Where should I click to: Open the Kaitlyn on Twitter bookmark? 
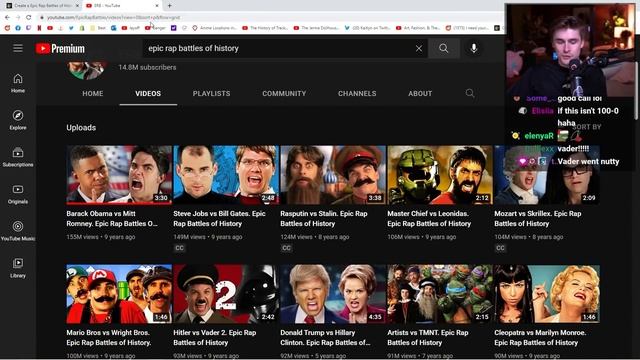[367, 28]
